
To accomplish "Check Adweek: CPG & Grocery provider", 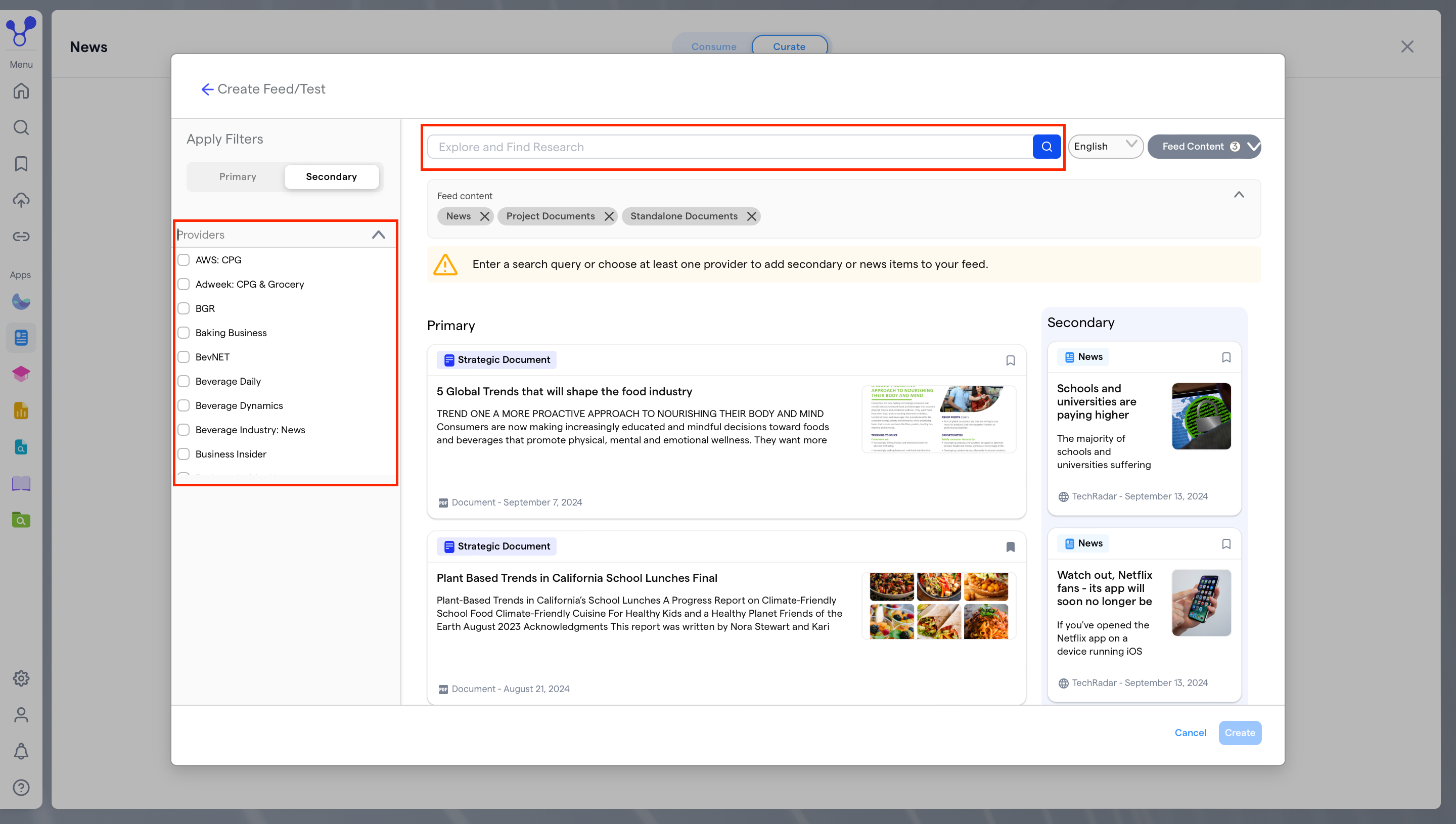I will [x=184, y=284].
